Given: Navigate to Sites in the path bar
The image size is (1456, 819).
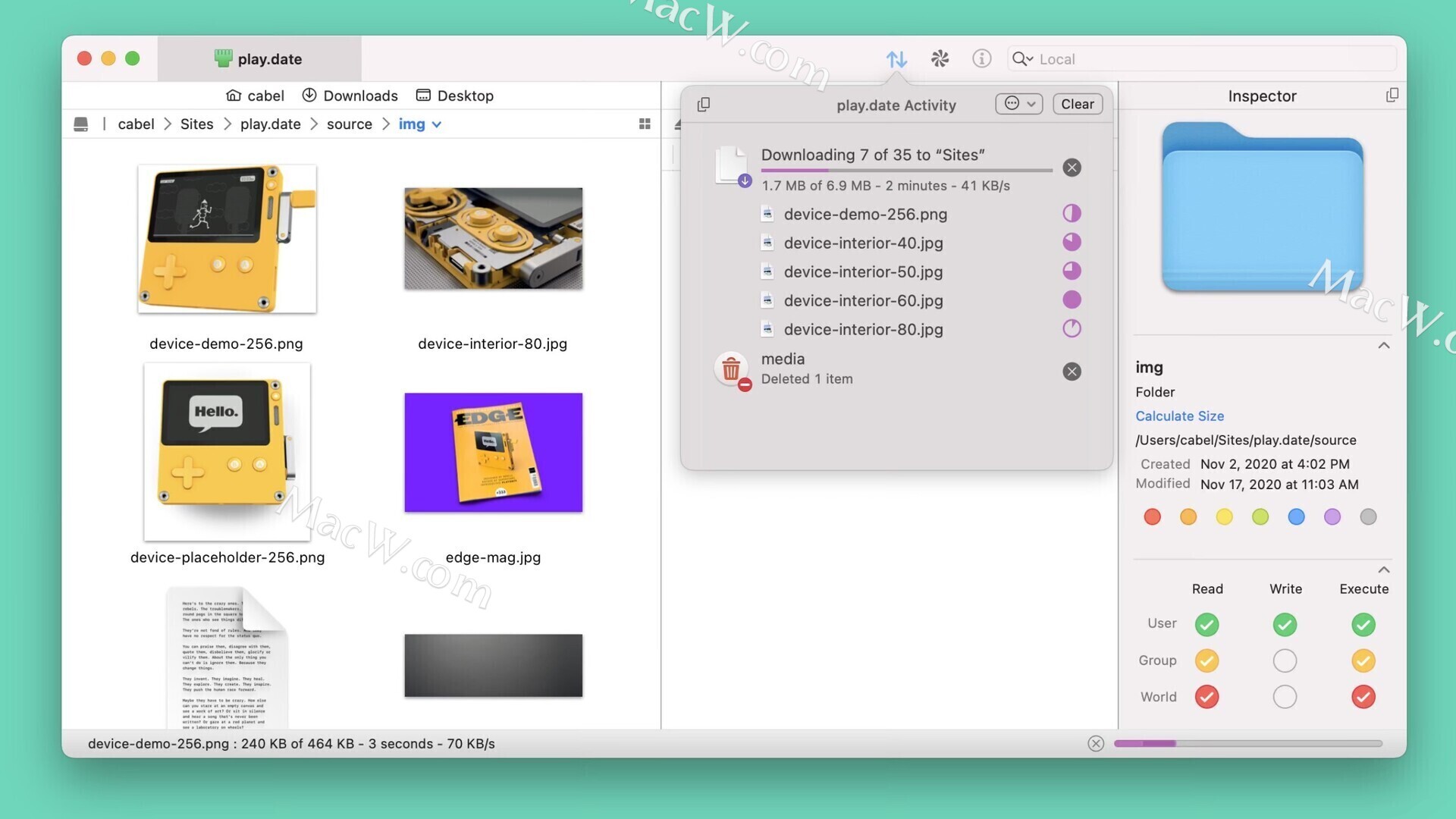Looking at the screenshot, I should [196, 124].
